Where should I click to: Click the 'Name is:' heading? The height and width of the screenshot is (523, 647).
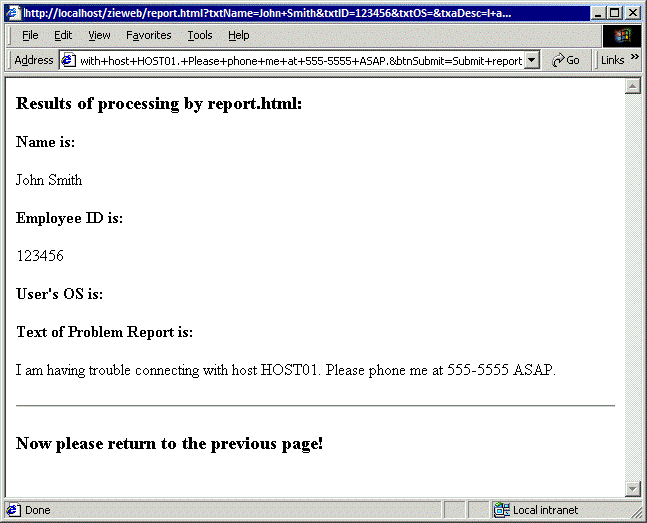pos(45,142)
